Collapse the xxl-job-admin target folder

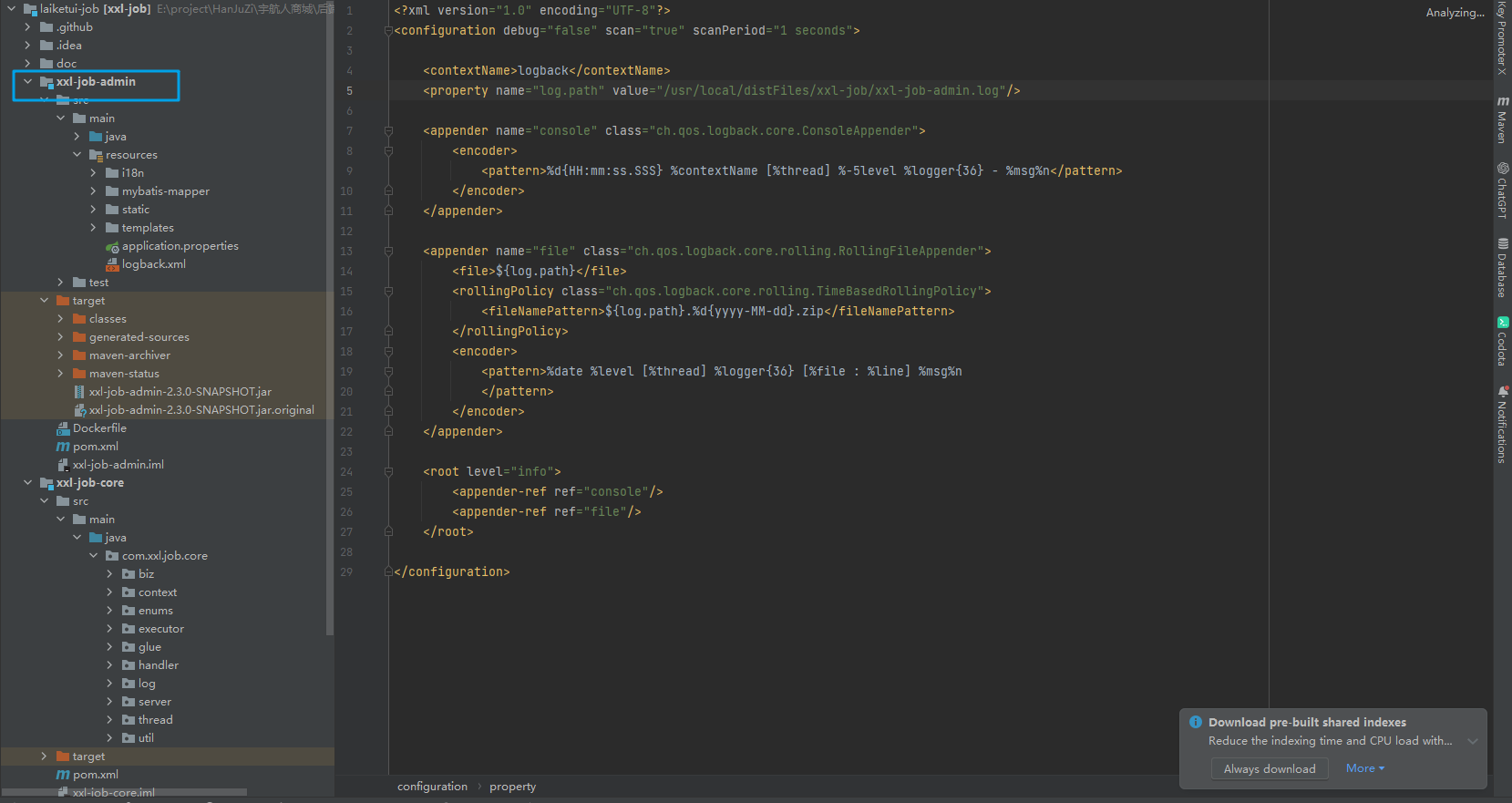point(44,301)
